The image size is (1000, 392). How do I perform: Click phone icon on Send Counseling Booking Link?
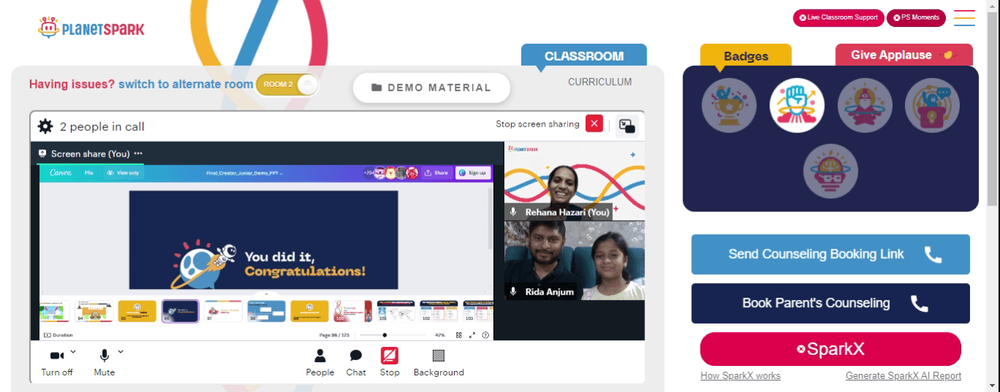coord(932,254)
